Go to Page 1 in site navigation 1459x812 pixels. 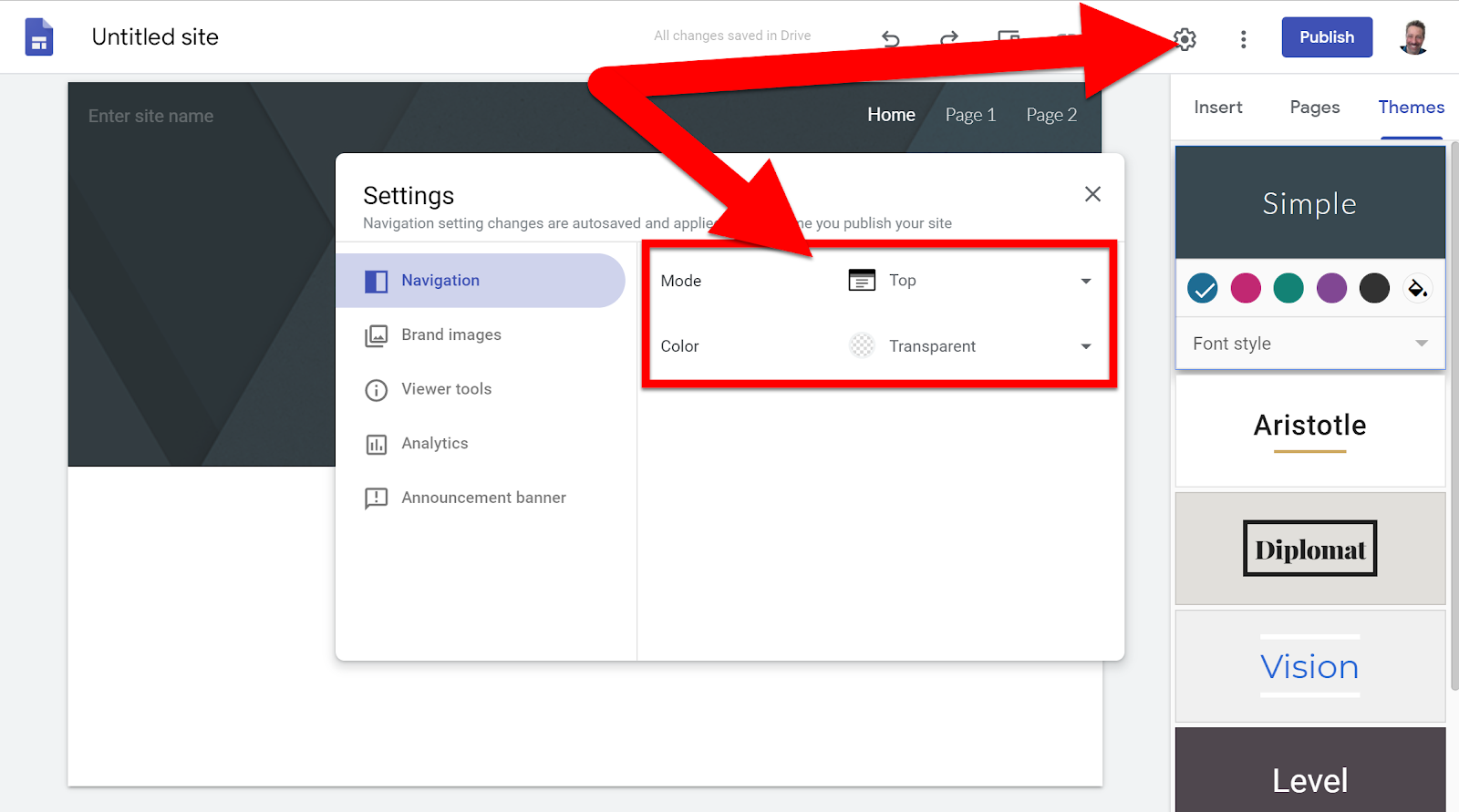coord(970,115)
